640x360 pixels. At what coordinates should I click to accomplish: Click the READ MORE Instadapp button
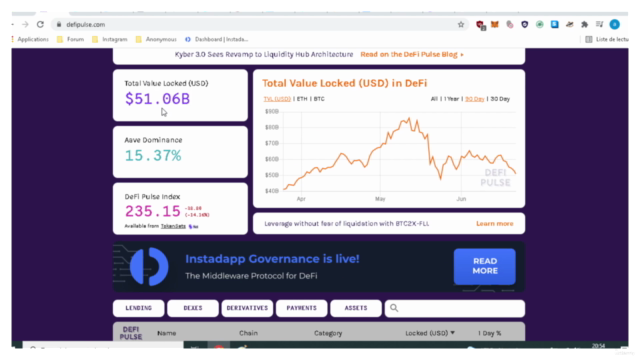[x=484, y=266]
